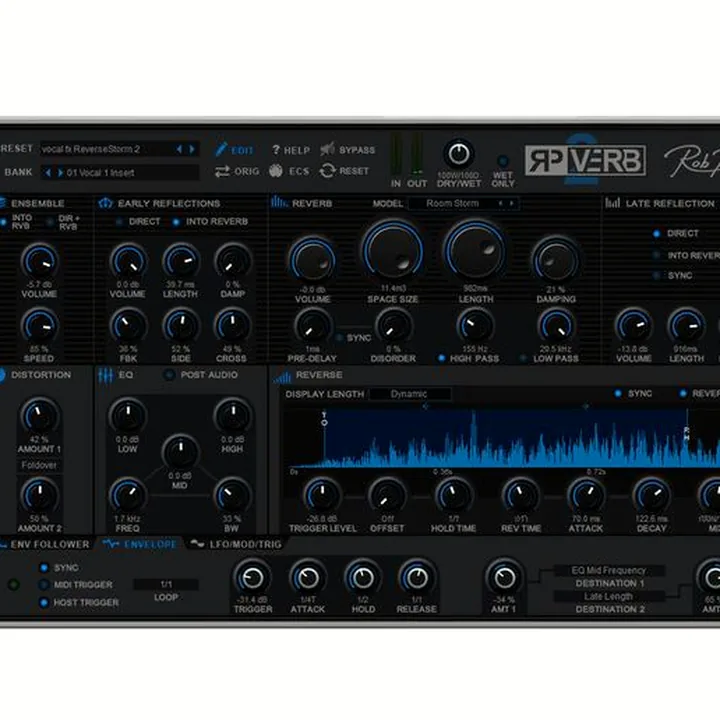This screenshot has width=720, height=720.
Task: Toggle WET ONLY switch
Action: pos(503,161)
